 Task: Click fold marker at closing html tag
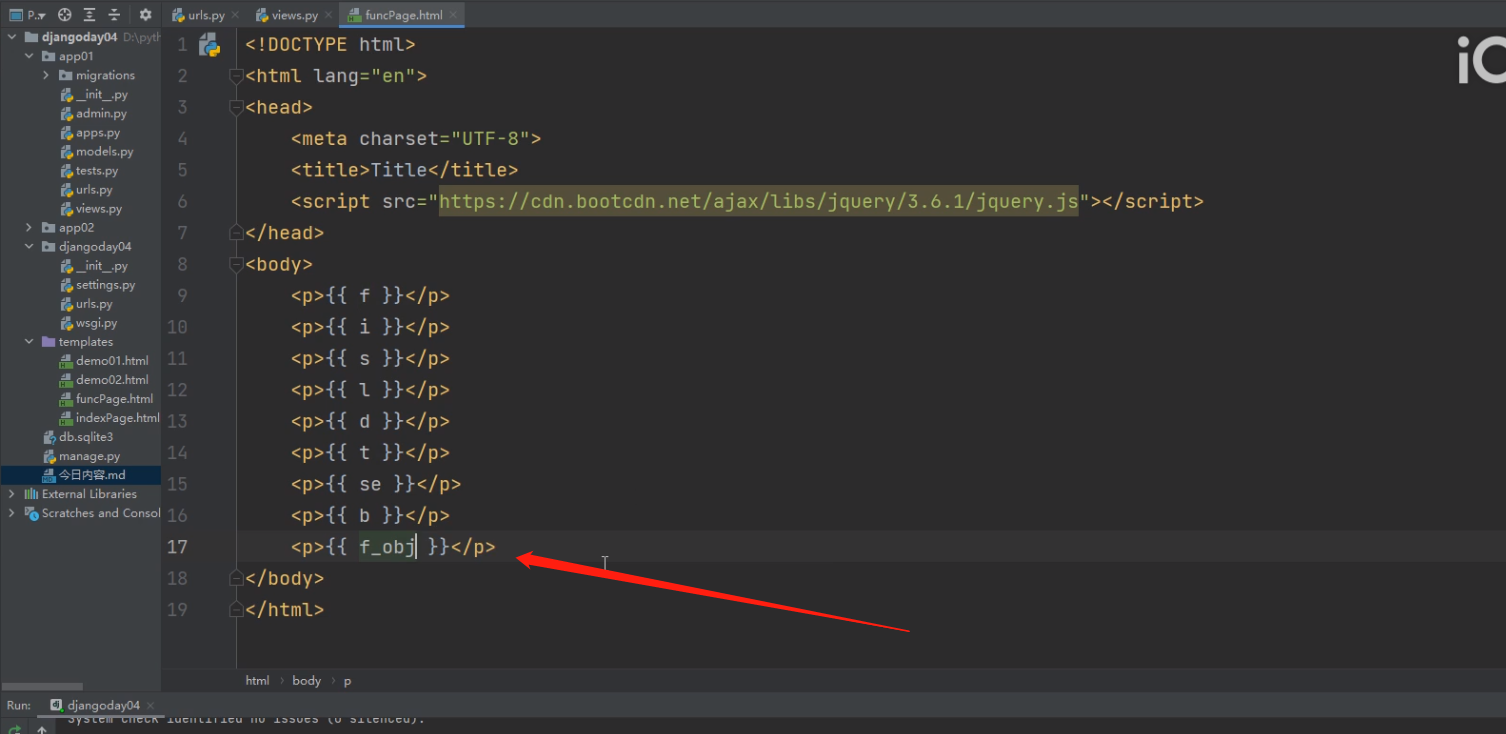236,609
